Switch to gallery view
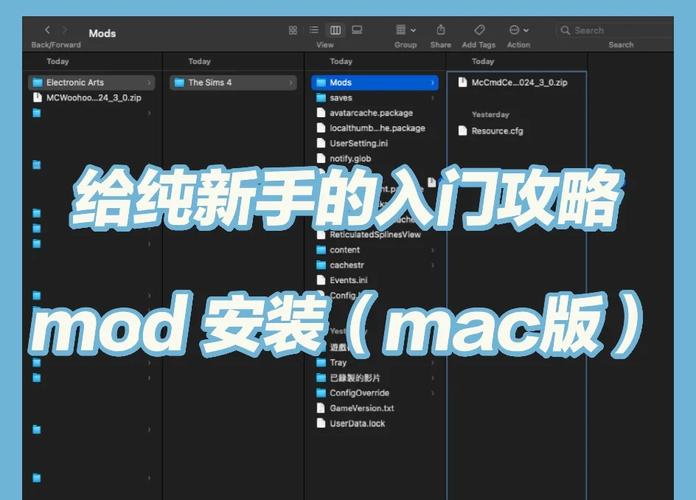Screen dimensions: 696x500 (x=357, y=31)
